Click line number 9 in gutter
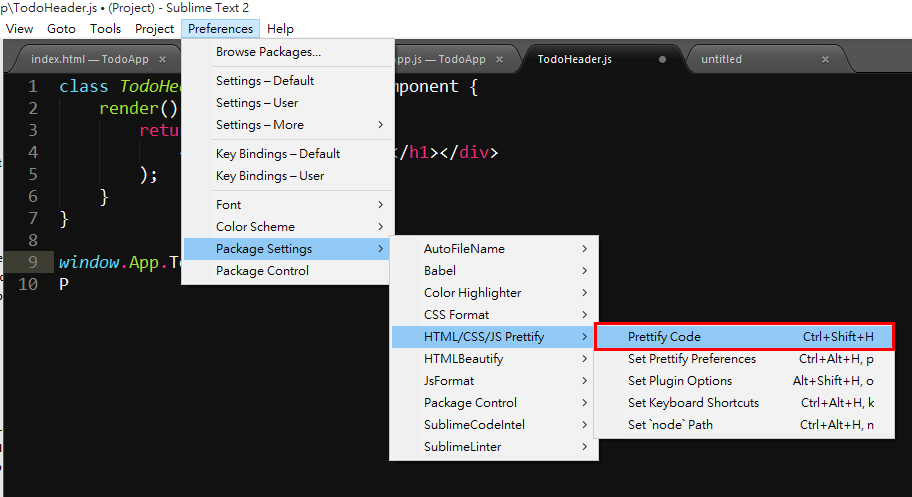 point(33,262)
